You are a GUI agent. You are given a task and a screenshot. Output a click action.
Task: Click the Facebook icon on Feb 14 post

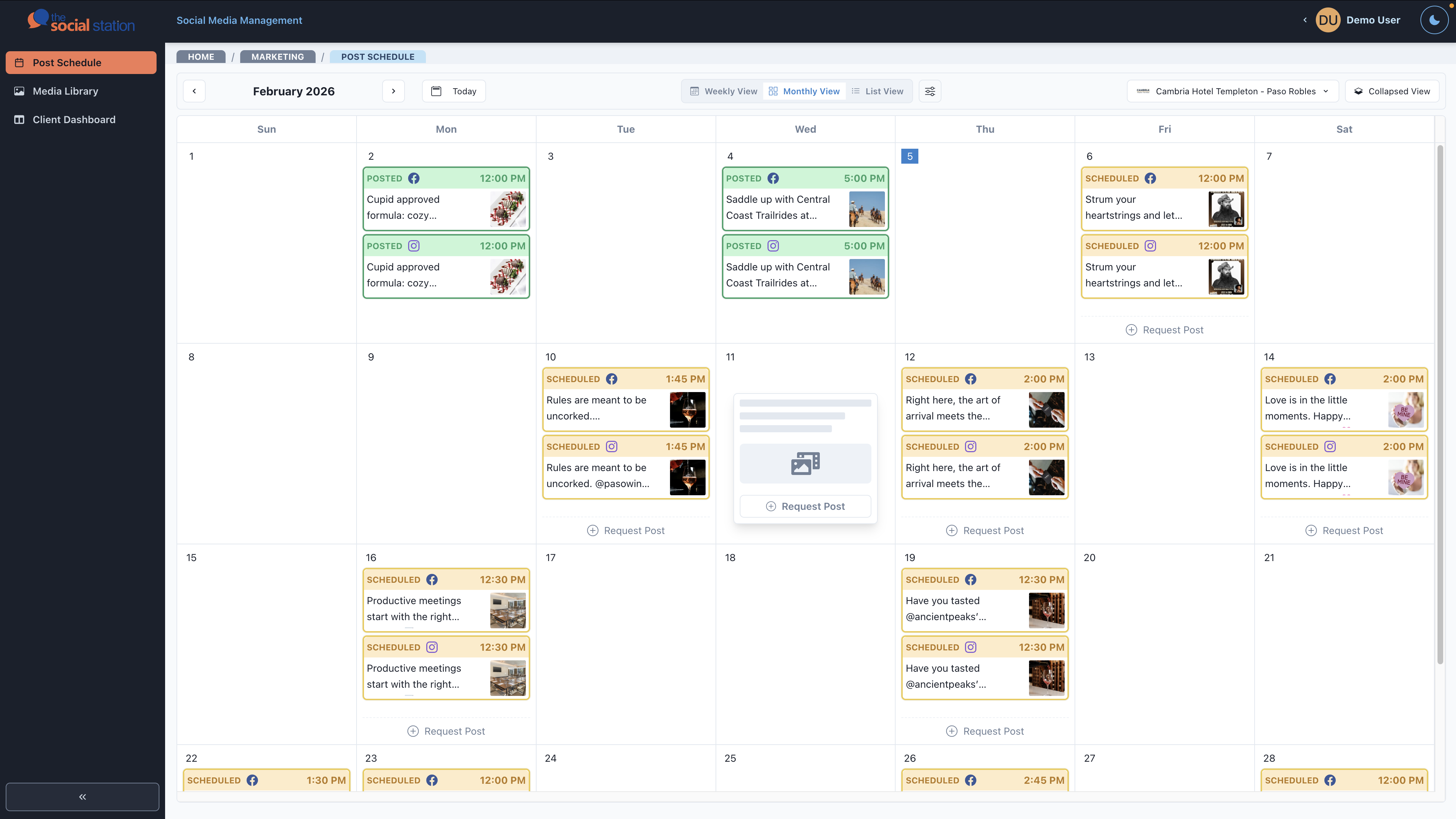pyautogui.click(x=1329, y=379)
